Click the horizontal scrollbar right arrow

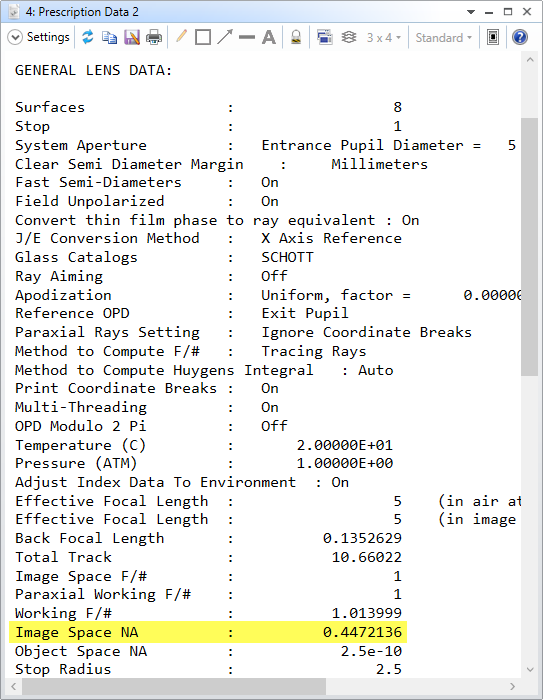coord(513,686)
